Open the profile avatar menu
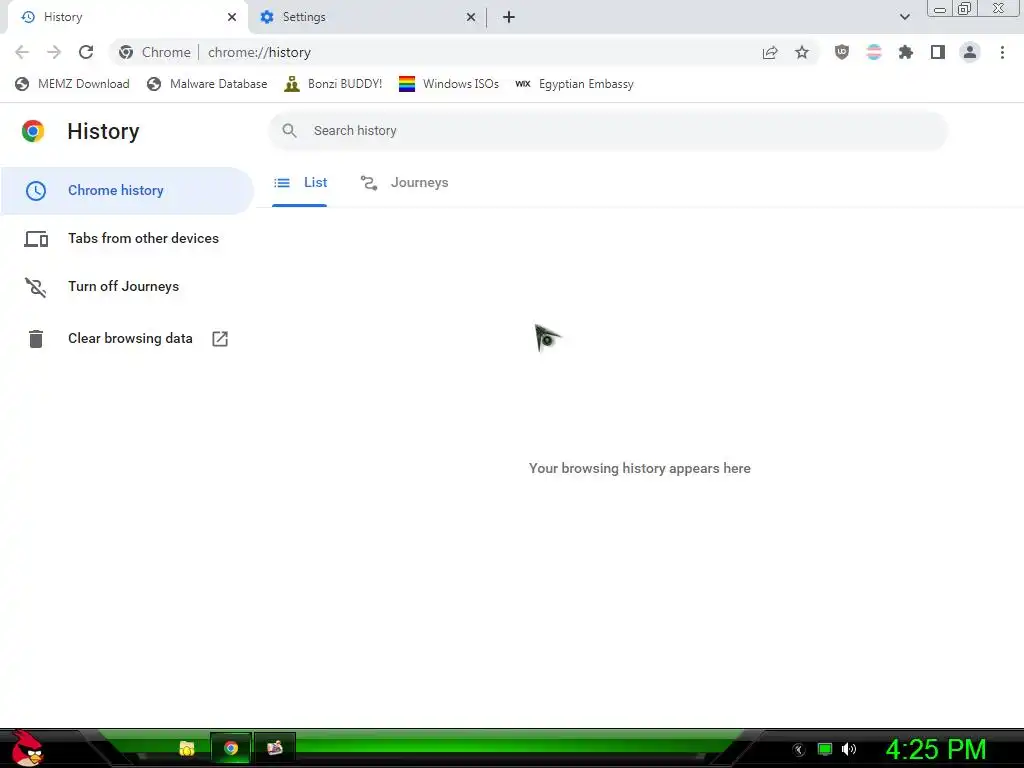The width and height of the screenshot is (1024, 768). (x=970, y=52)
